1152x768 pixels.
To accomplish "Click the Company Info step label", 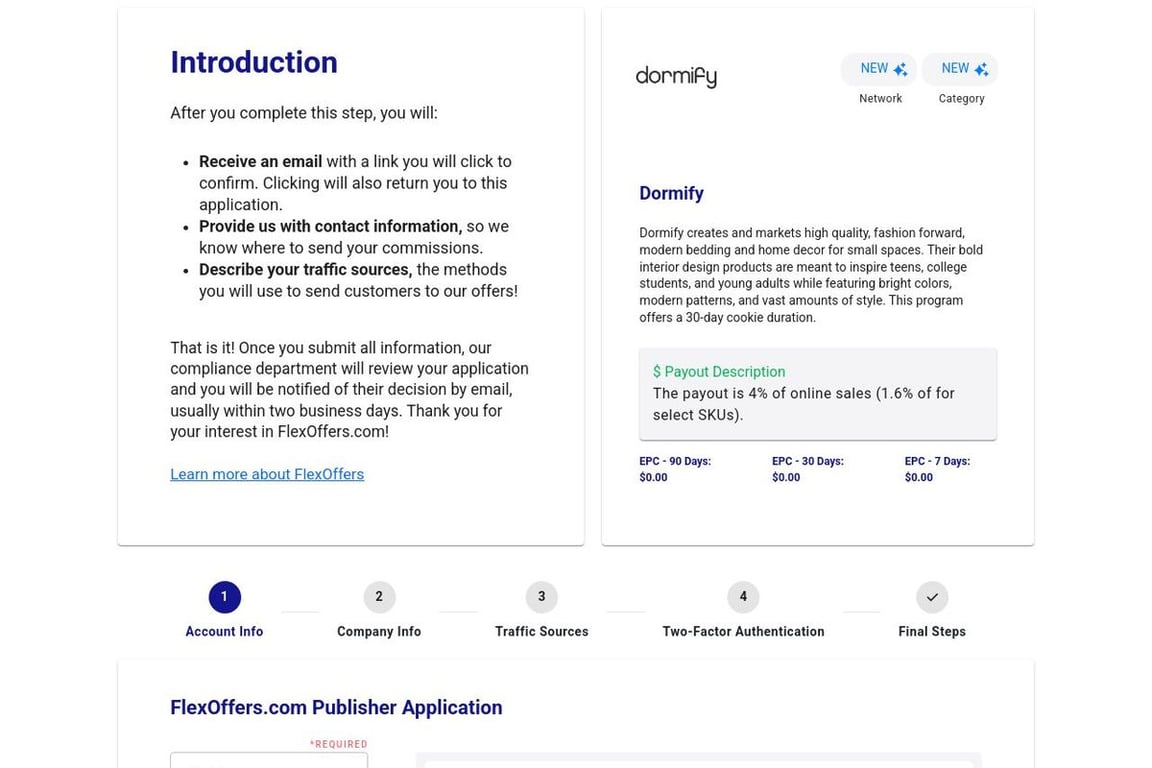I will click(x=379, y=631).
